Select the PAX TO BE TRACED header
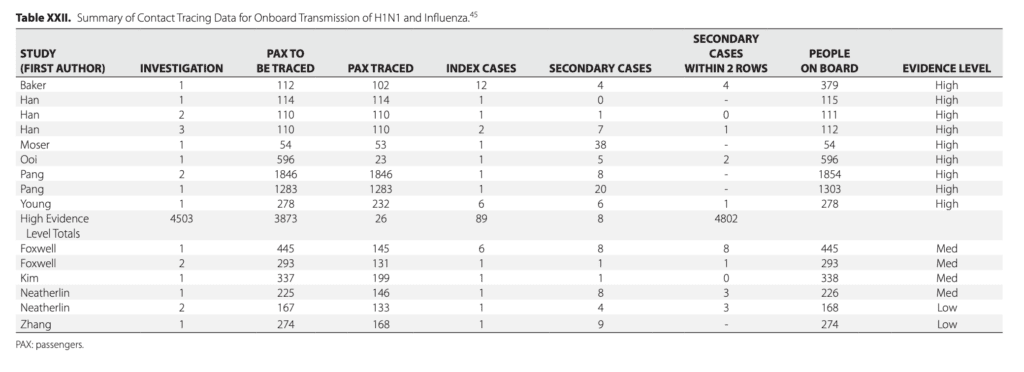Viewport: 1024px width, 372px height. point(285,61)
